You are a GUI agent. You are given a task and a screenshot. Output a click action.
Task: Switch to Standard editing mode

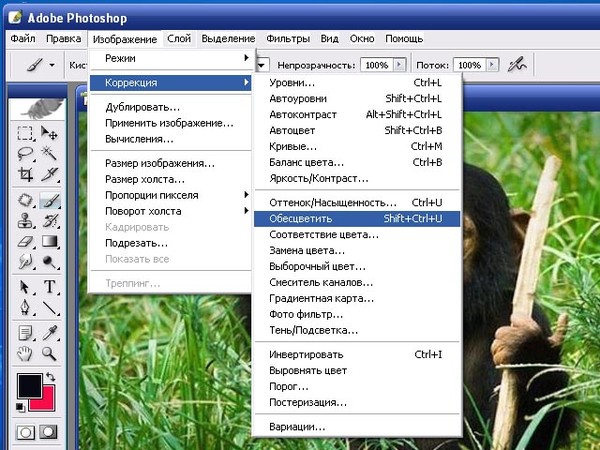25,432
